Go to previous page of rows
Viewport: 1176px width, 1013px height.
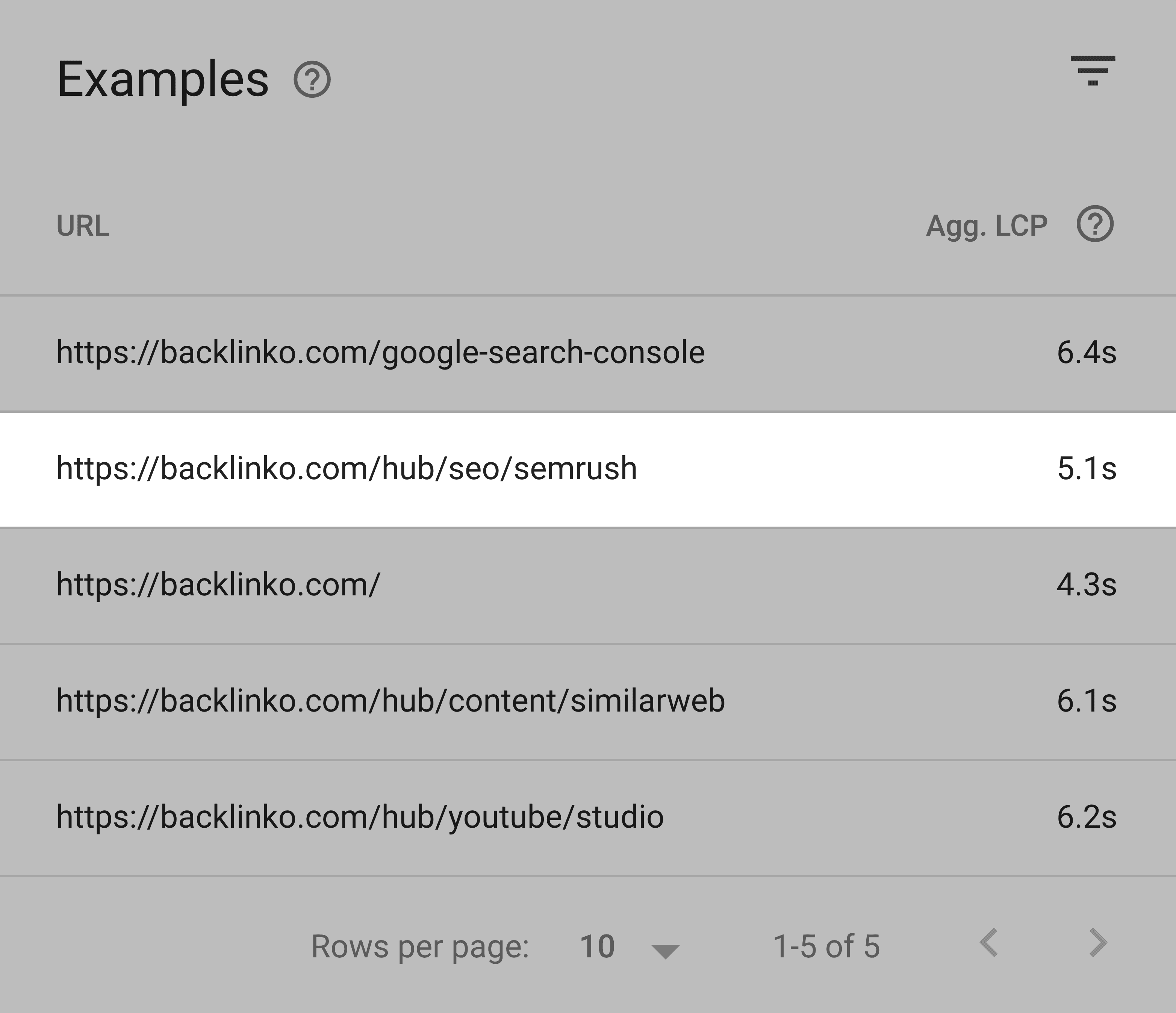point(989,943)
